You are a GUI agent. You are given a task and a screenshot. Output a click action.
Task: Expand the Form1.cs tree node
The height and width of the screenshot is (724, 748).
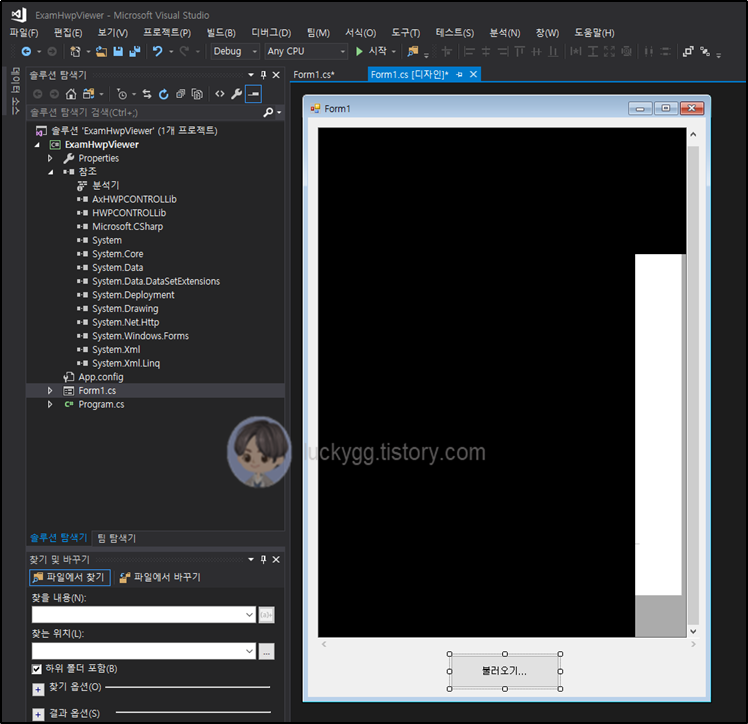click(x=50, y=391)
